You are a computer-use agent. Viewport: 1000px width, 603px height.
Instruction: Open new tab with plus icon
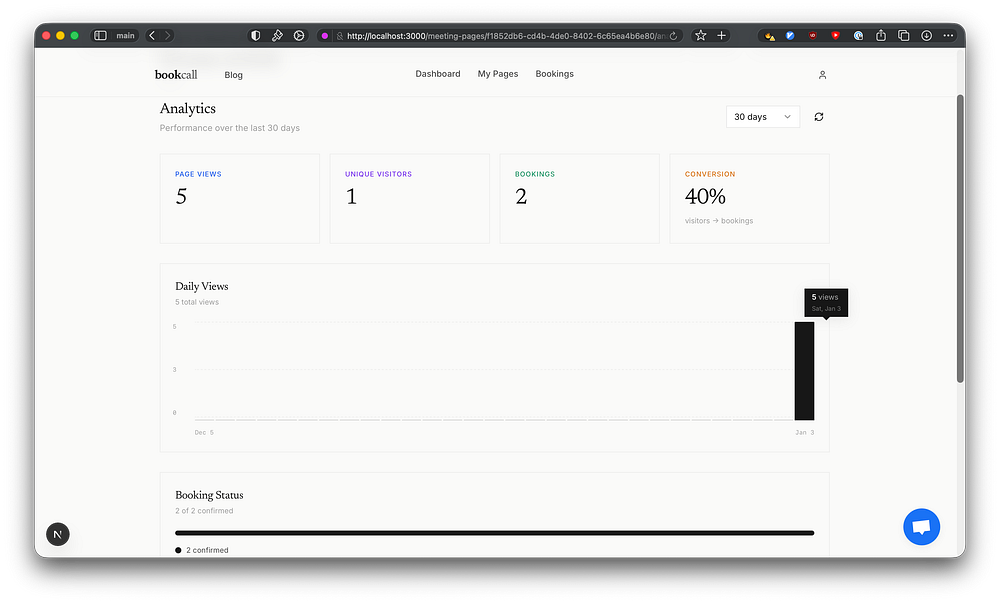[x=721, y=36]
